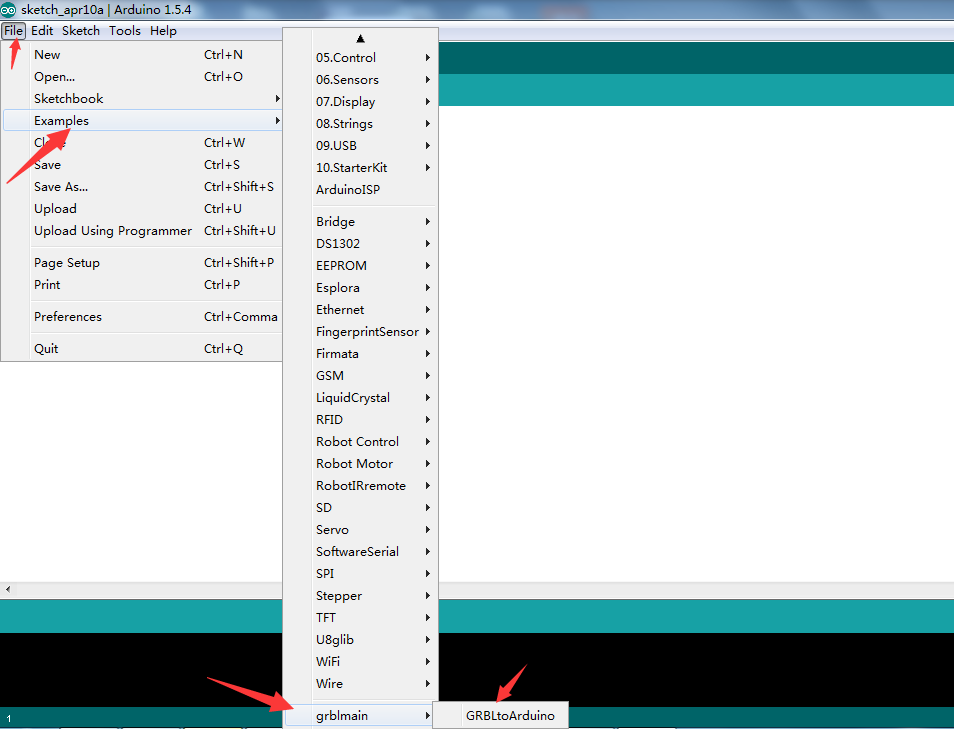Image resolution: width=954 pixels, height=729 pixels.
Task: Expand RobotIRremote examples
Action: (x=361, y=486)
